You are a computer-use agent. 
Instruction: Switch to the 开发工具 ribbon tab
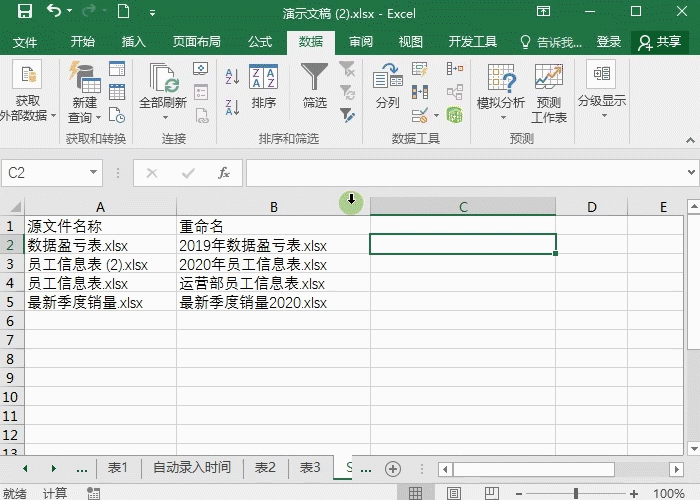(472, 42)
